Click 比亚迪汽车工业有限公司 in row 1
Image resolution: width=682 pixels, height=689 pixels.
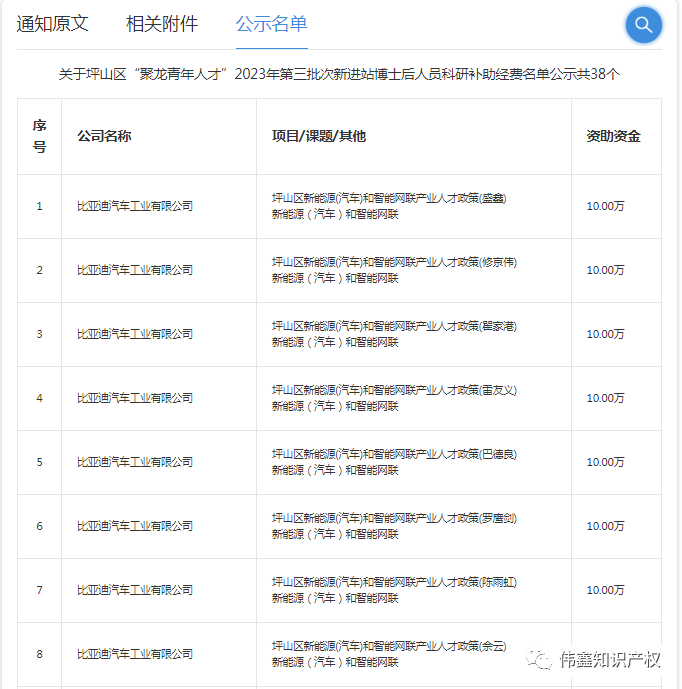point(135,206)
